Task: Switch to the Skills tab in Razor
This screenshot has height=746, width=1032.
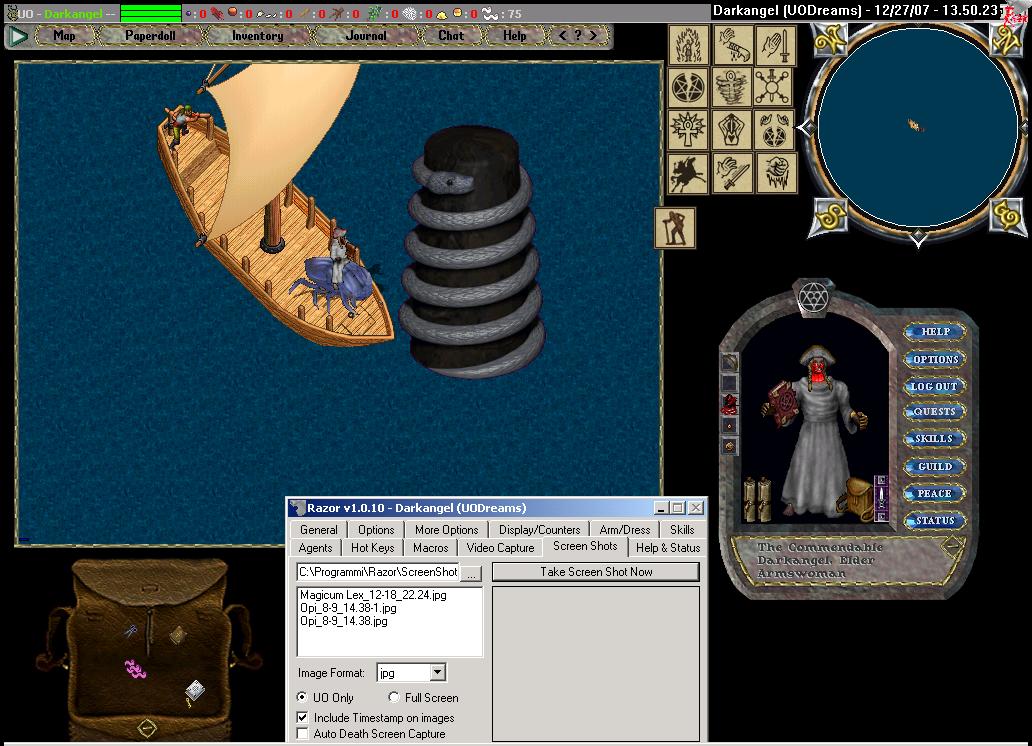Action: tap(682, 529)
